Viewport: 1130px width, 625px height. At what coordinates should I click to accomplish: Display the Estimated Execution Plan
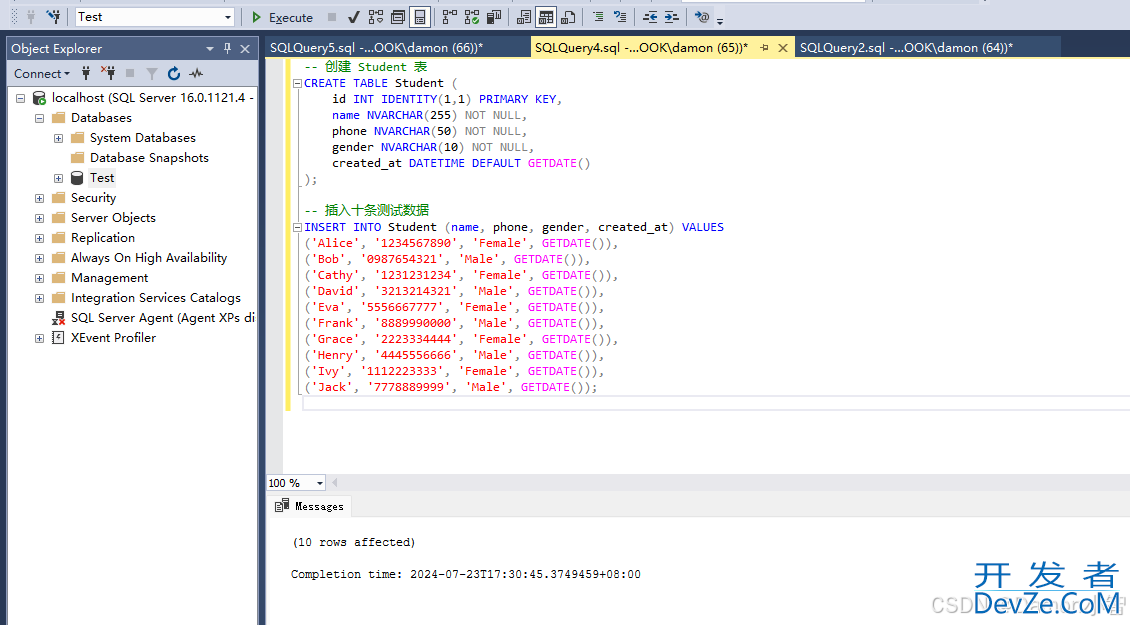(x=376, y=17)
